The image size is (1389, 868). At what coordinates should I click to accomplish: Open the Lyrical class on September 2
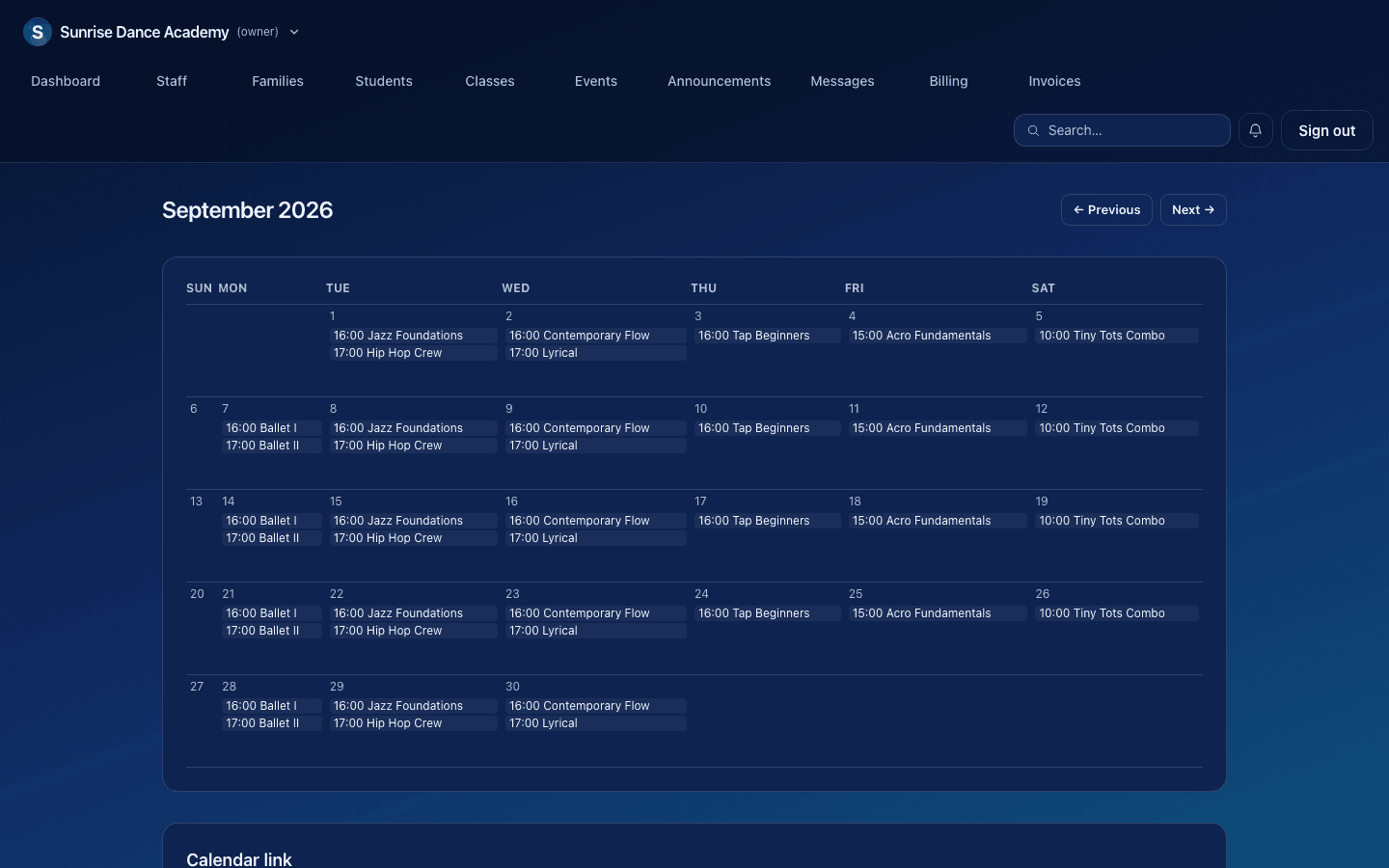coord(596,353)
